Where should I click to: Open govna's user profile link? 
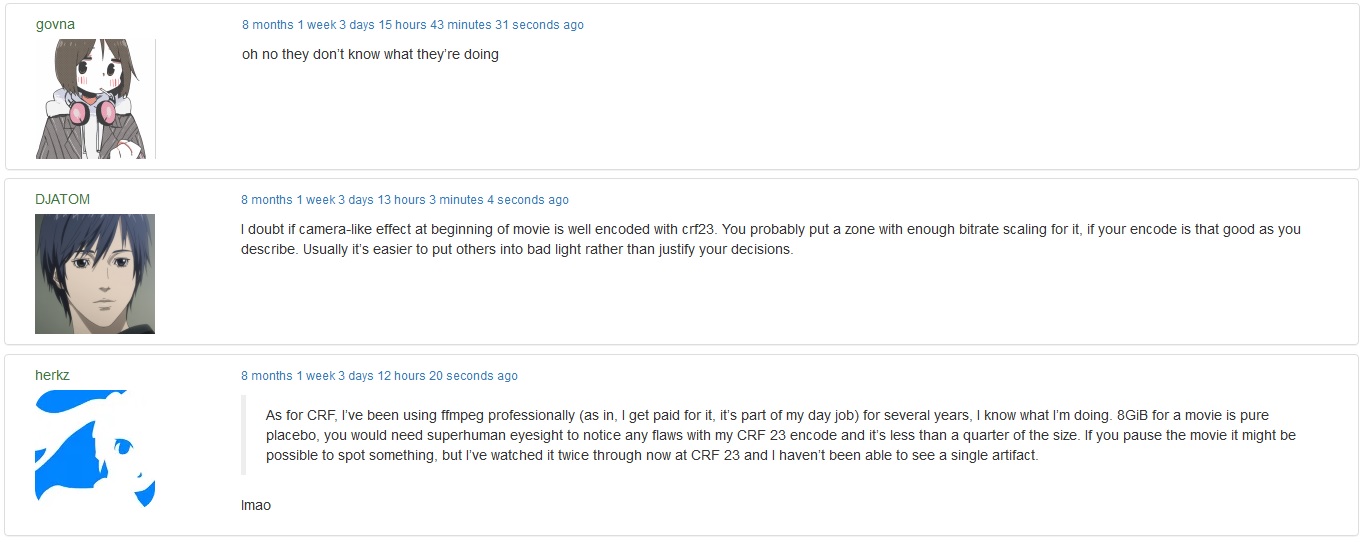(55, 24)
